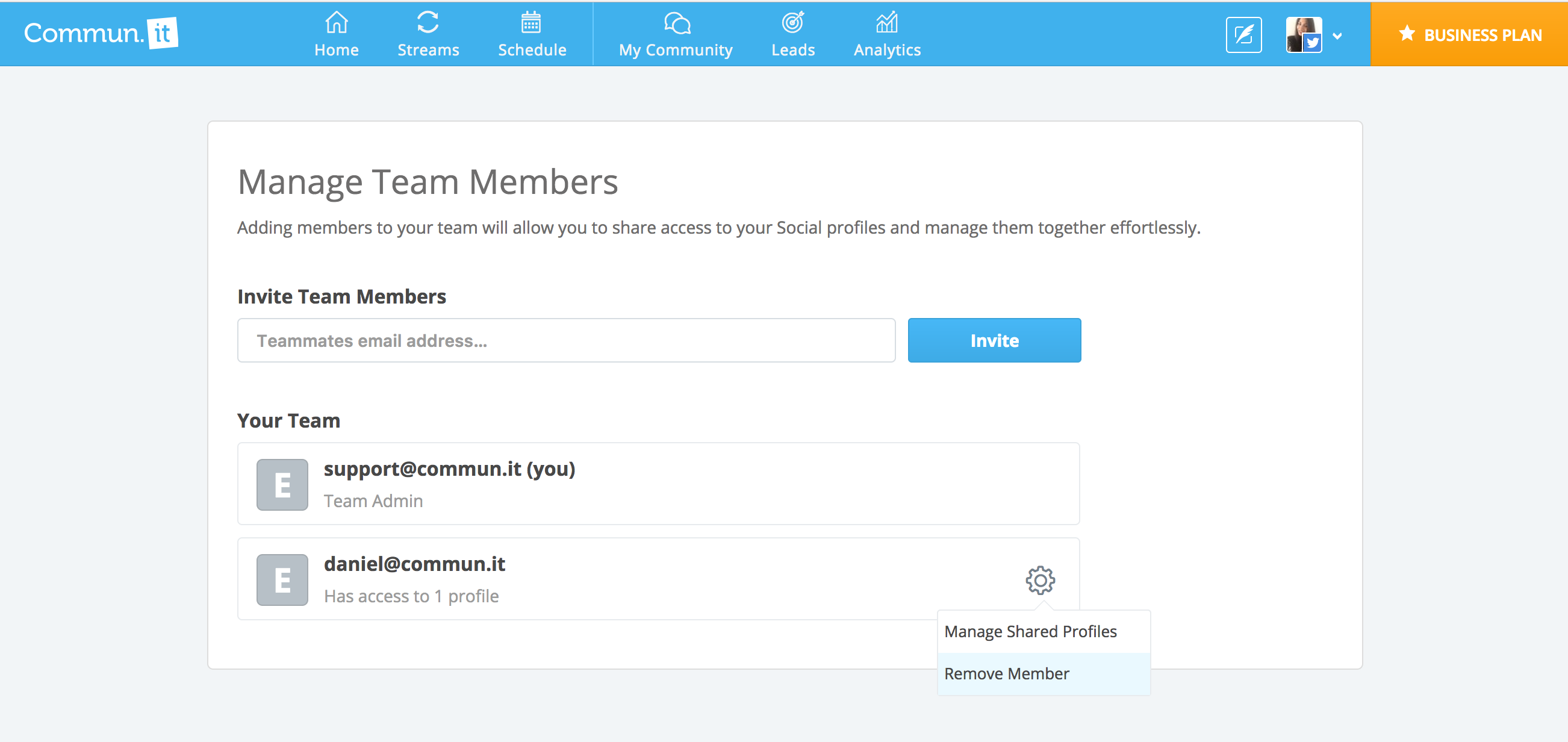Open the Streams refresh-arrows icon
This screenshot has width=1568, height=742.
428,22
